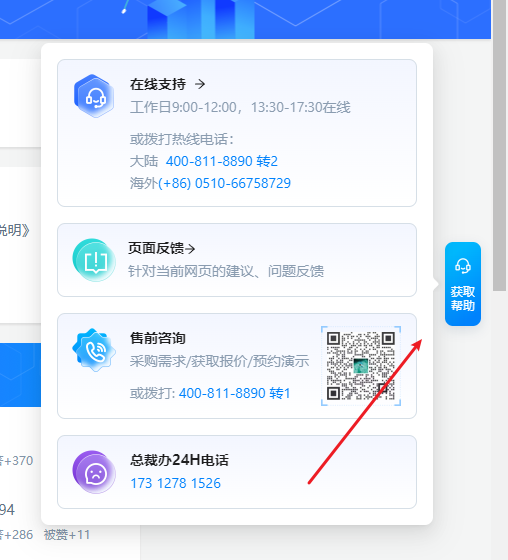Click the pre-sales QR code image
Viewport: 508px width, 560px height.
(361, 366)
